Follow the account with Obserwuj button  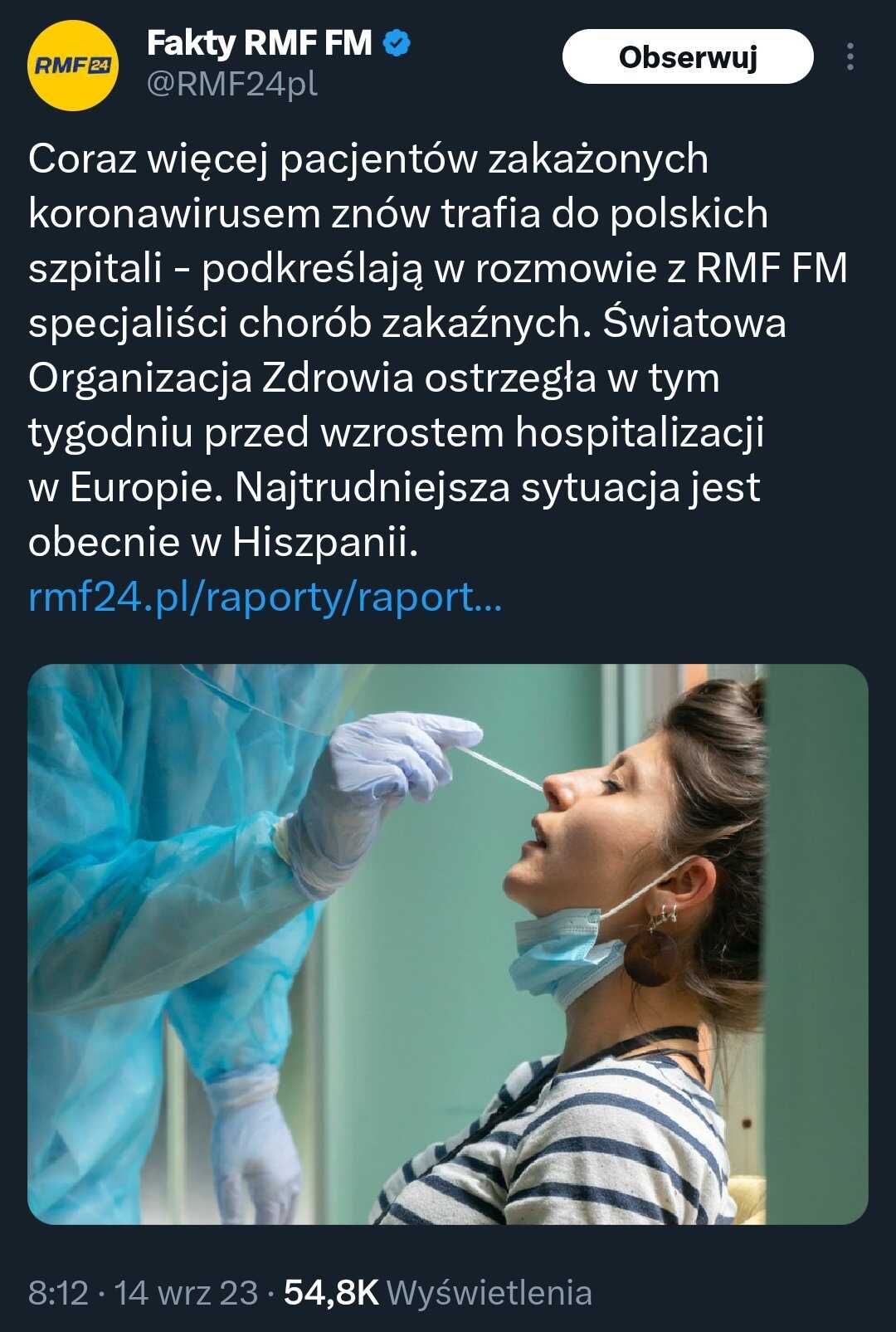pos(688,56)
